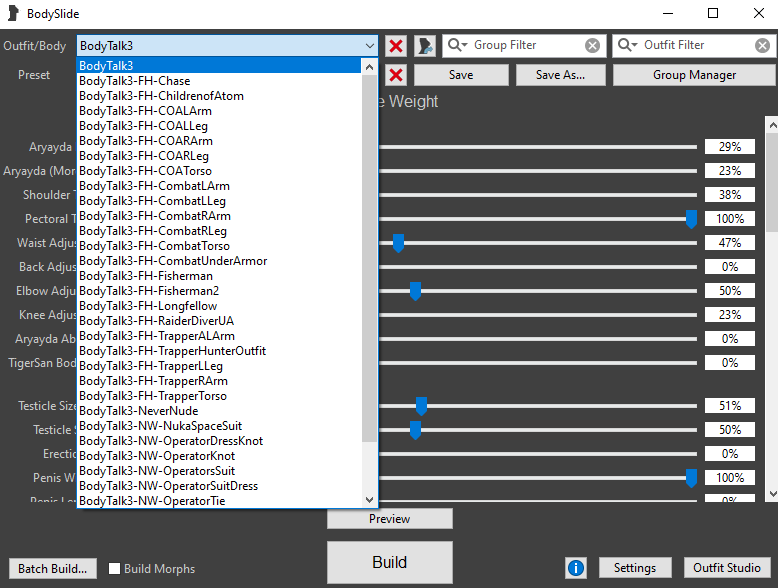Open Batch Build dialog

point(53,568)
